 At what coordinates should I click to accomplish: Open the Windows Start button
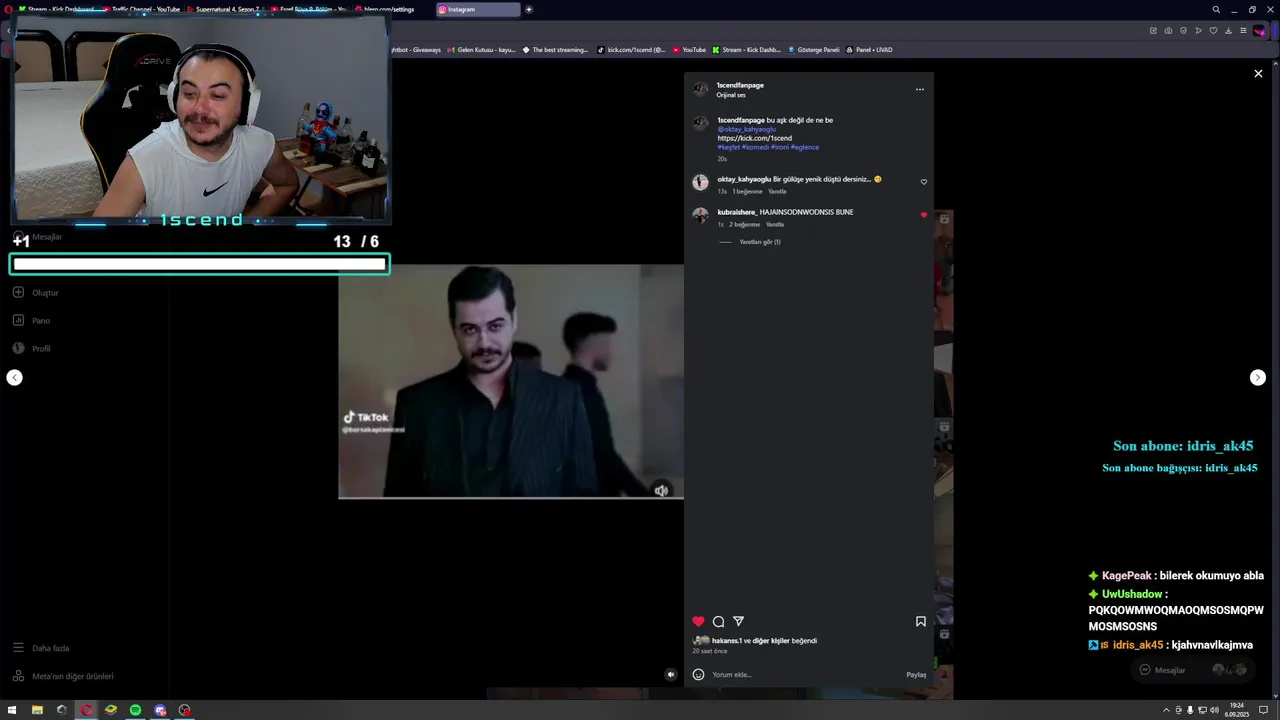(12, 710)
